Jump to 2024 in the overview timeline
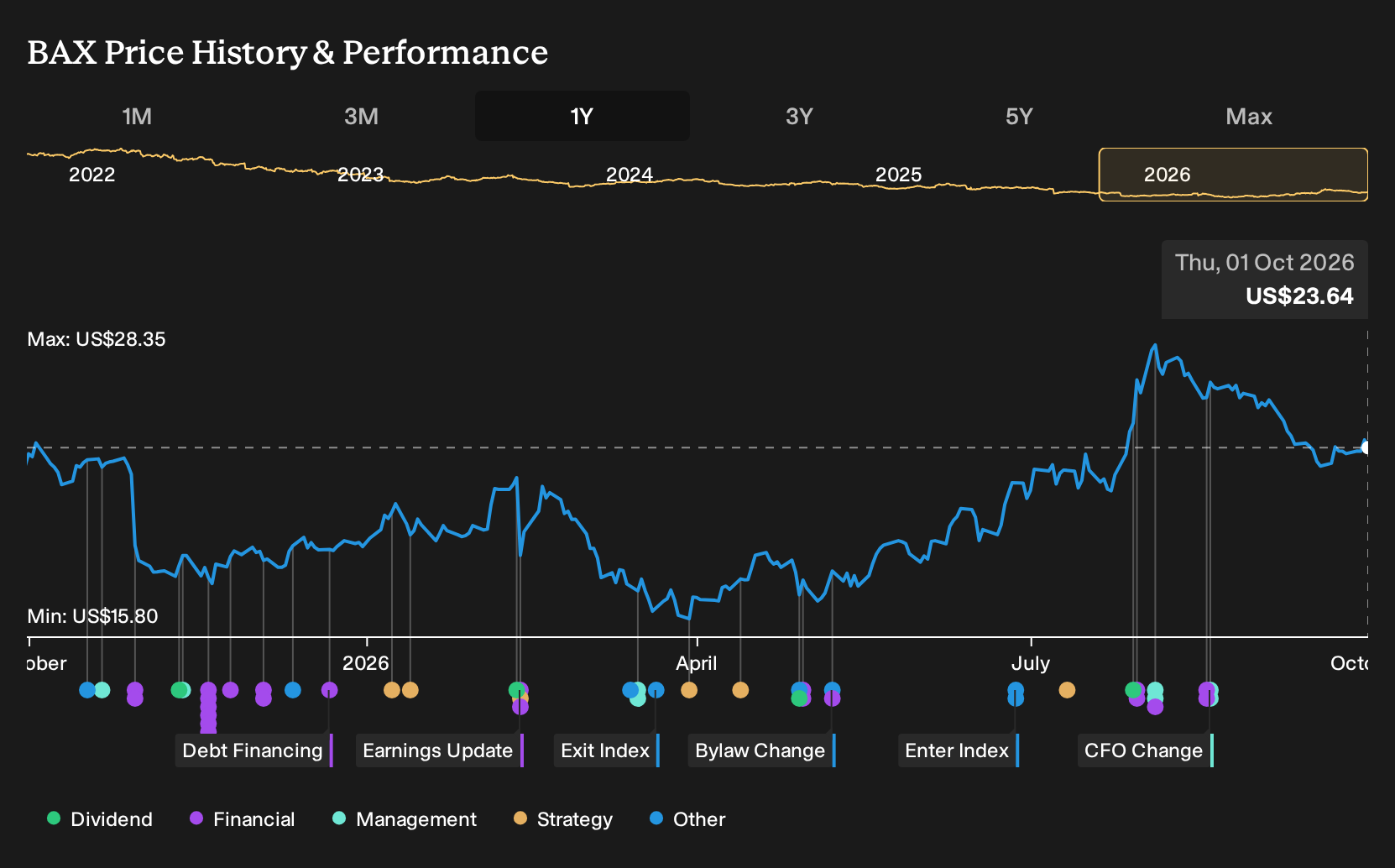Screen dimensions: 1395x868 tap(630, 175)
